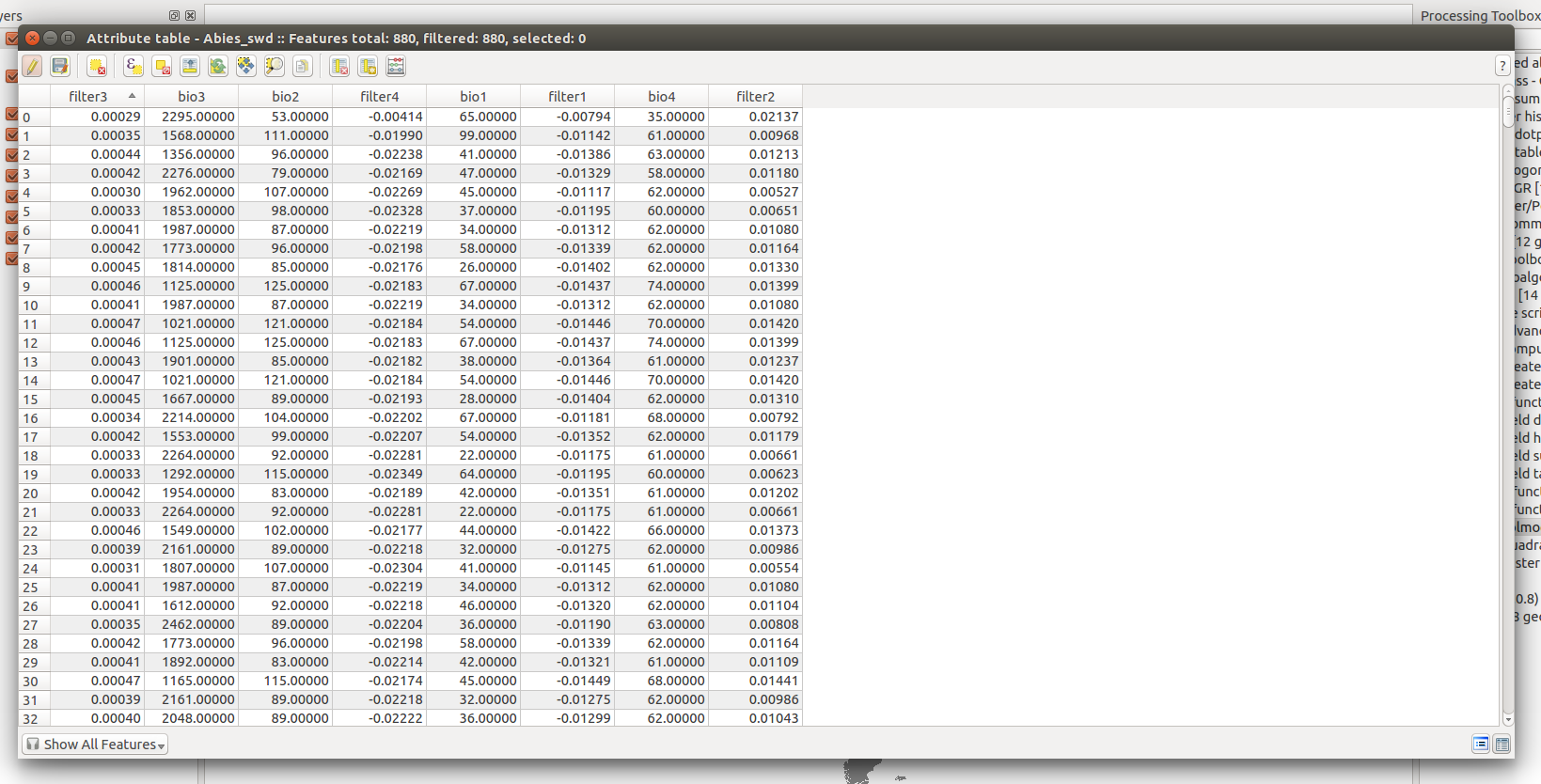Float the layers dock panel behind the table
Image resolution: width=1541 pixels, height=784 pixels.
point(174,16)
